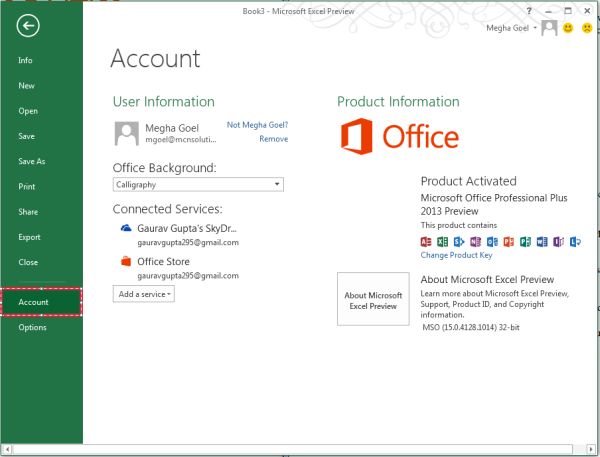600x457 pixels.
Task: Open the Save As menu item
Action: click(32, 161)
